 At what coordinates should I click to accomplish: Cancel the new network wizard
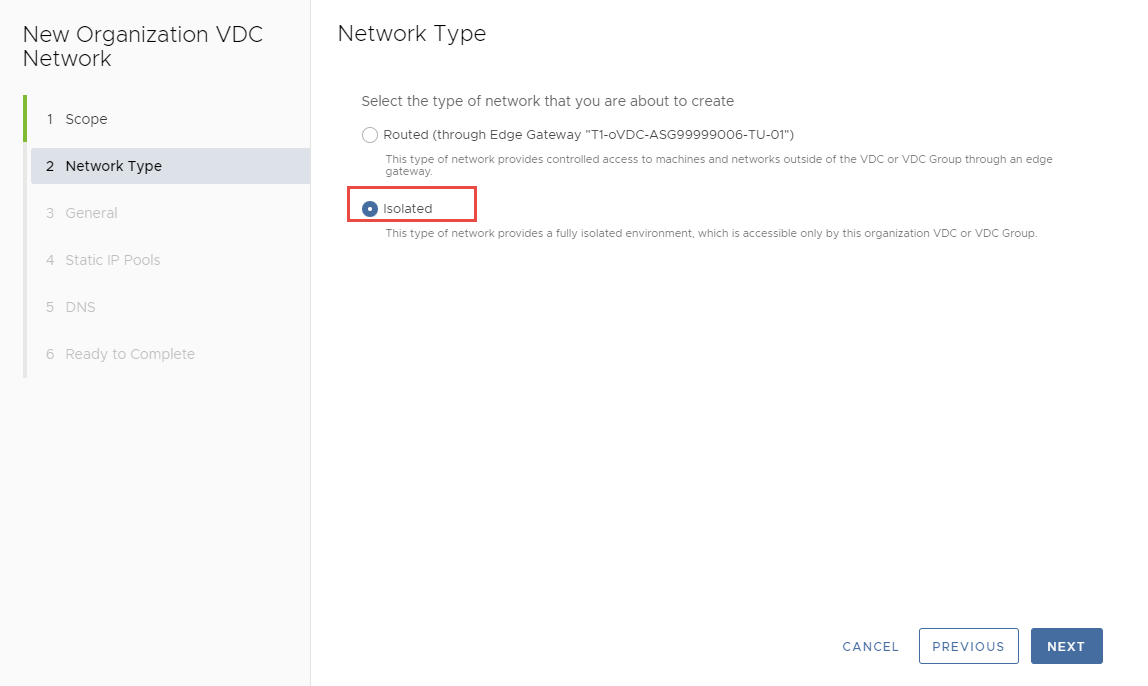pos(871,647)
